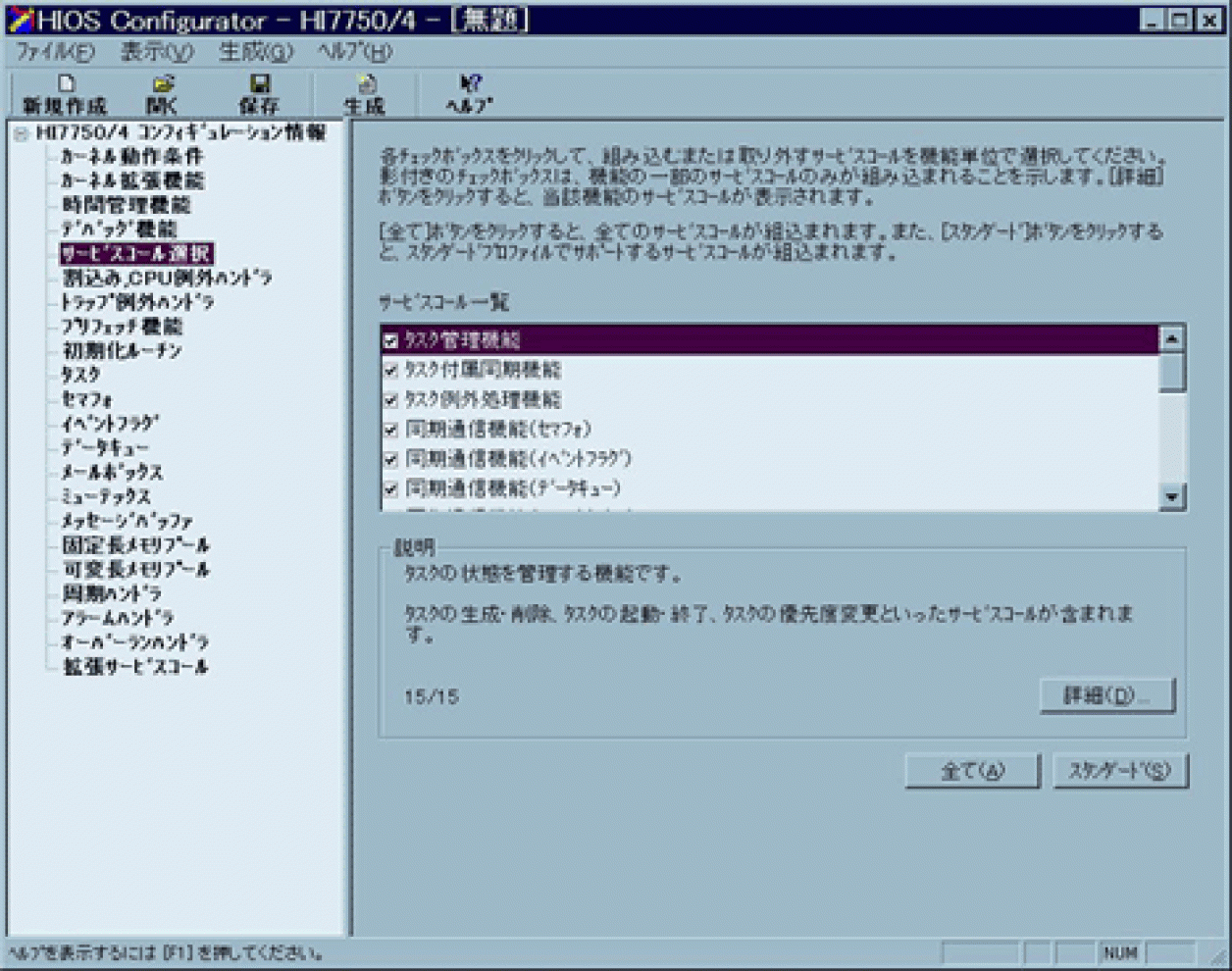Disable 同期通信機能（セマフォ） checkbox
The height and width of the screenshot is (971, 1232).
click(388, 429)
